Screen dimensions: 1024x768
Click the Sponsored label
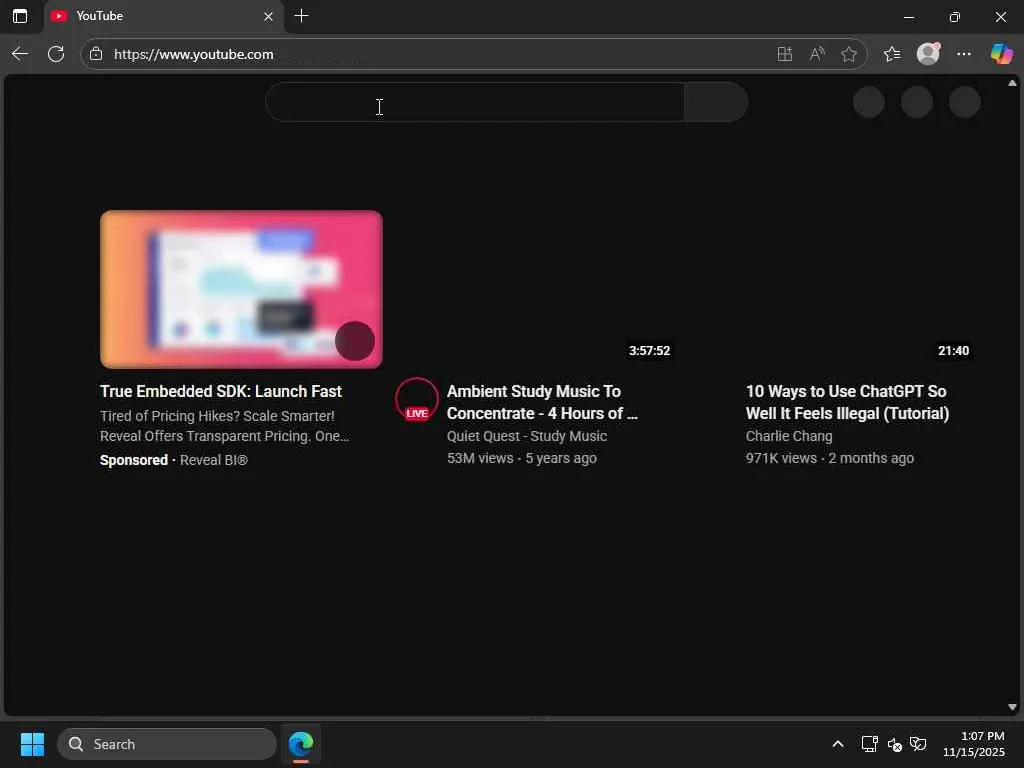pos(134,460)
